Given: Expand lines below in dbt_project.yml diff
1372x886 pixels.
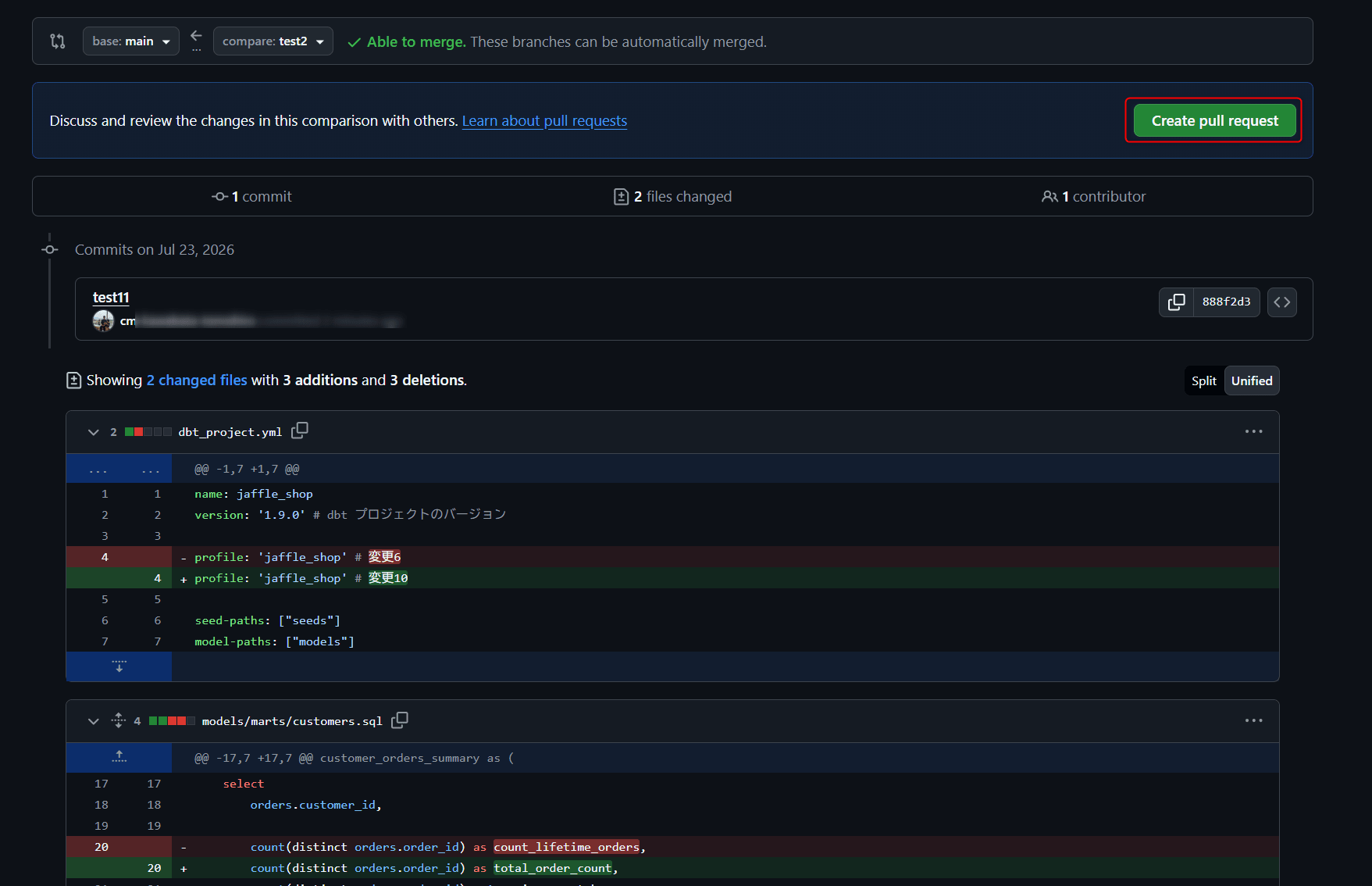Looking at the screenshot, I should click(x=119, y=666).
